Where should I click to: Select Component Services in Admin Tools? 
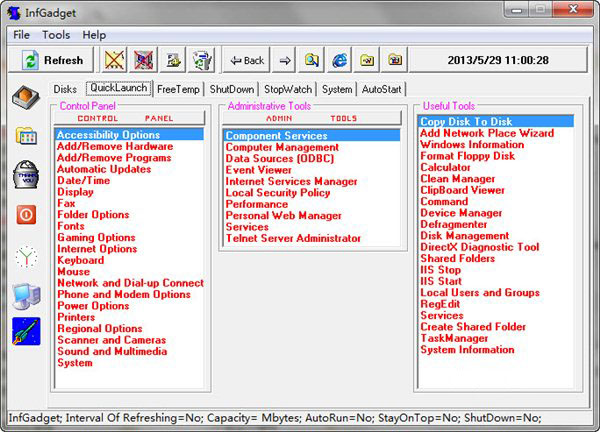312,135
